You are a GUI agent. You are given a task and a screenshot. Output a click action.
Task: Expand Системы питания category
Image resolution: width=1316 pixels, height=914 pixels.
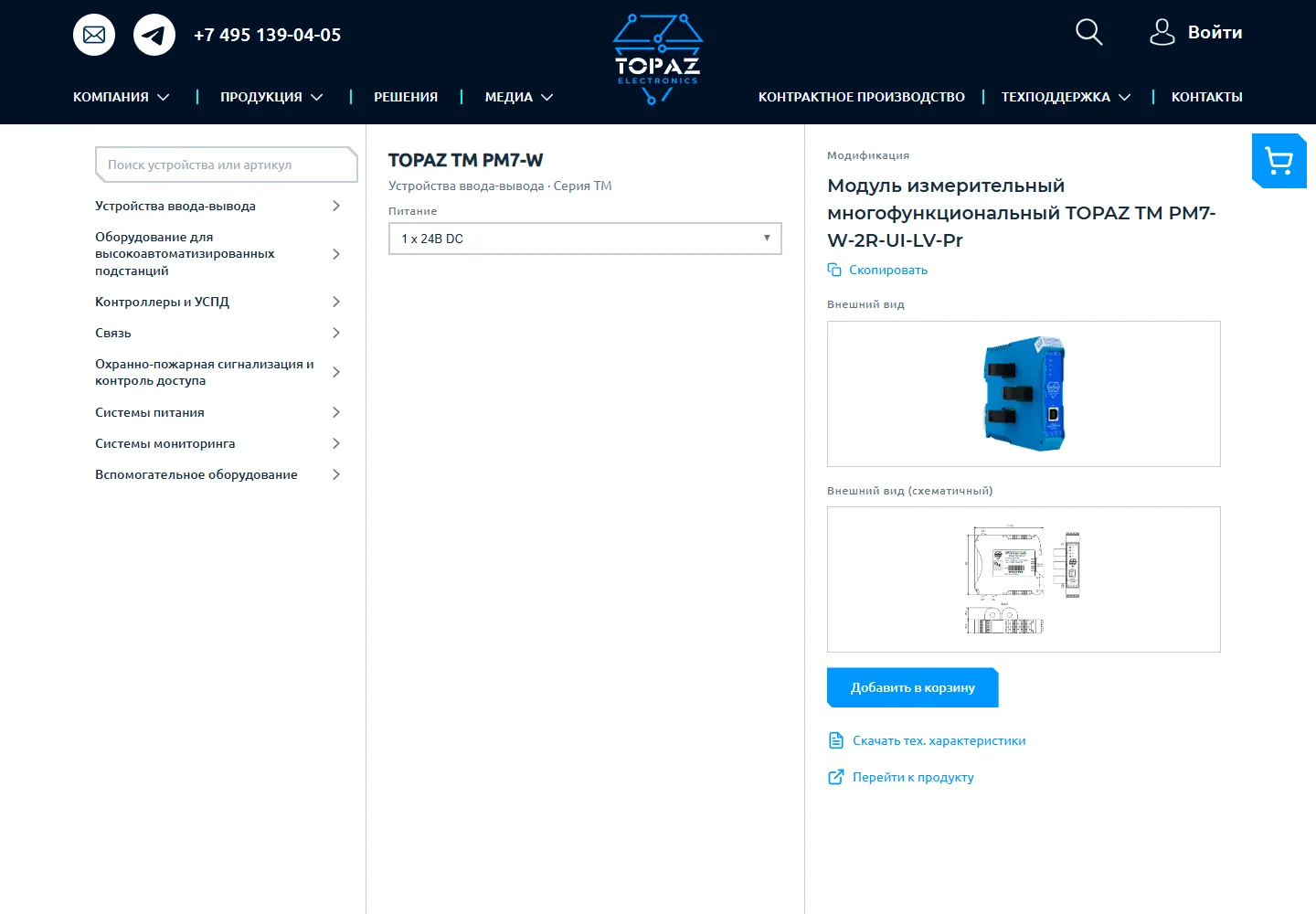pos(218,412)
